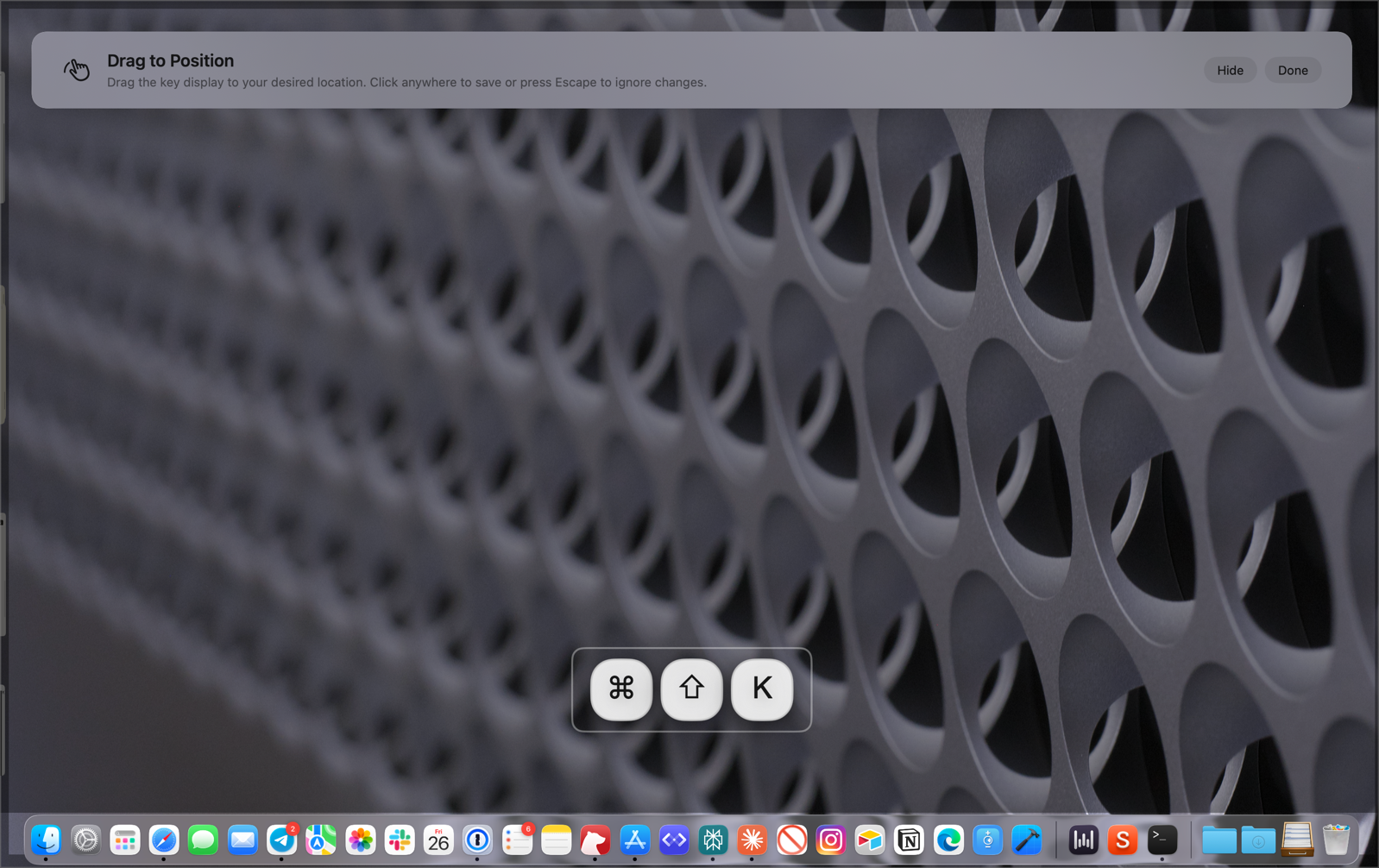Open Xcode from the Dock
Screen dimensions: 1379x868
click(x=1027, y=840)
